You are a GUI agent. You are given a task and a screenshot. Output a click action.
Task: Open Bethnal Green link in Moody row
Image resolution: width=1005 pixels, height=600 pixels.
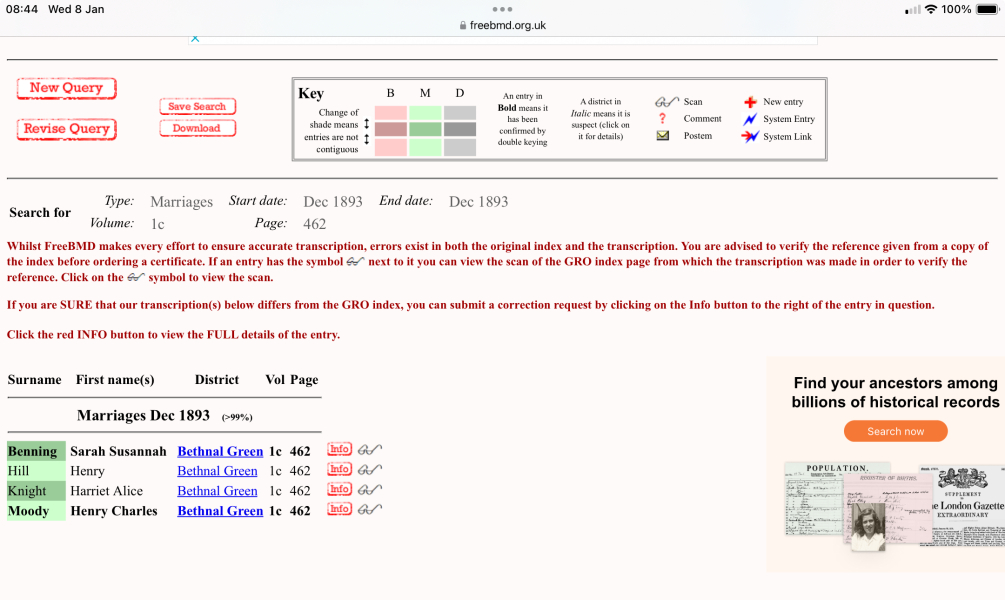pos(220,511)
